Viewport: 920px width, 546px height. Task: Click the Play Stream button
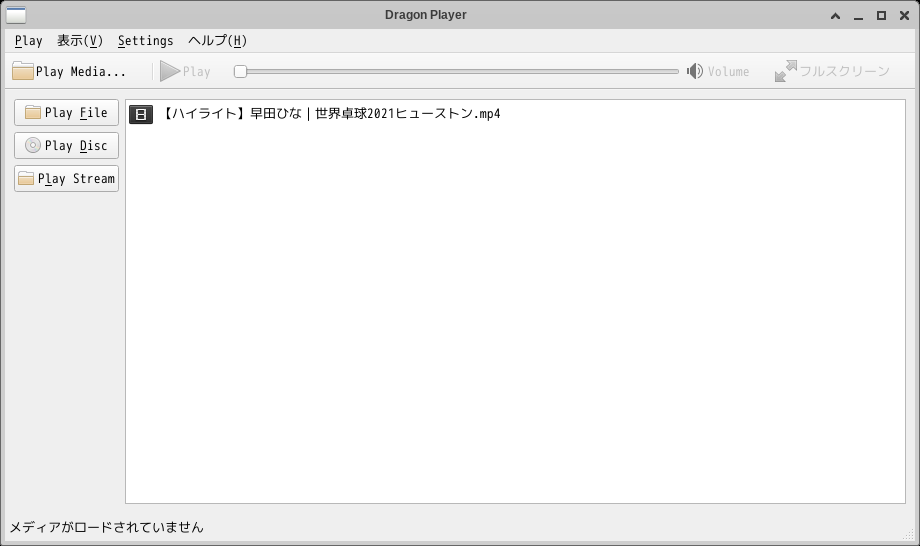(66, 178)
